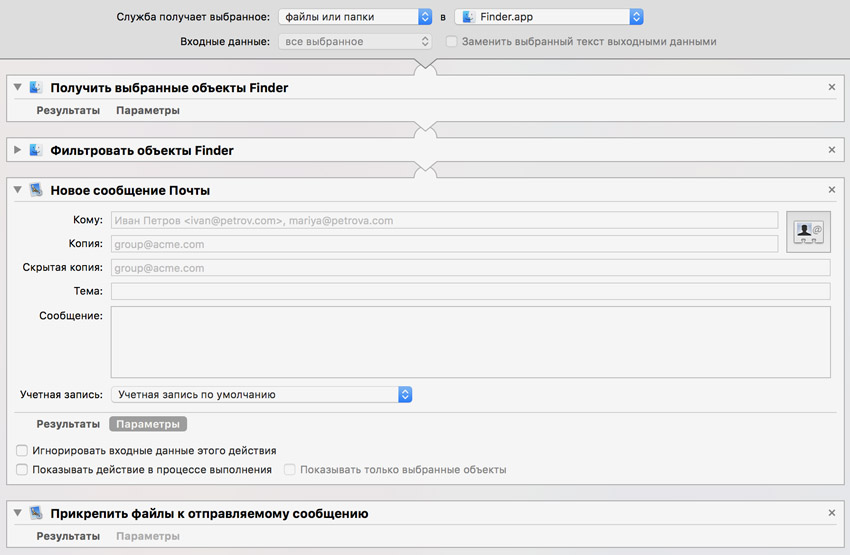Open the Учетная запись по умолчанию dropdown
The height and width of the screenshot is (555, 850).
tap(262, 395)
